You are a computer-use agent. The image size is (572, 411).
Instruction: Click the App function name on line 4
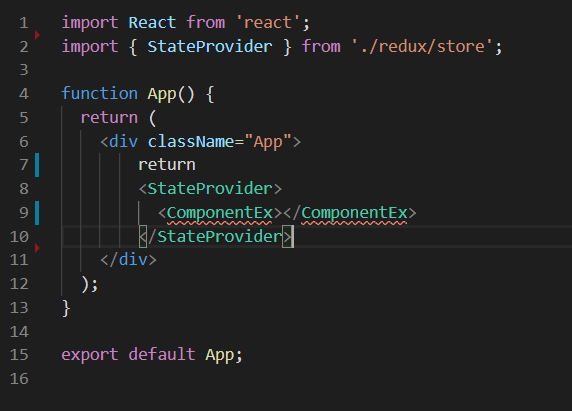tap(162, 94)
